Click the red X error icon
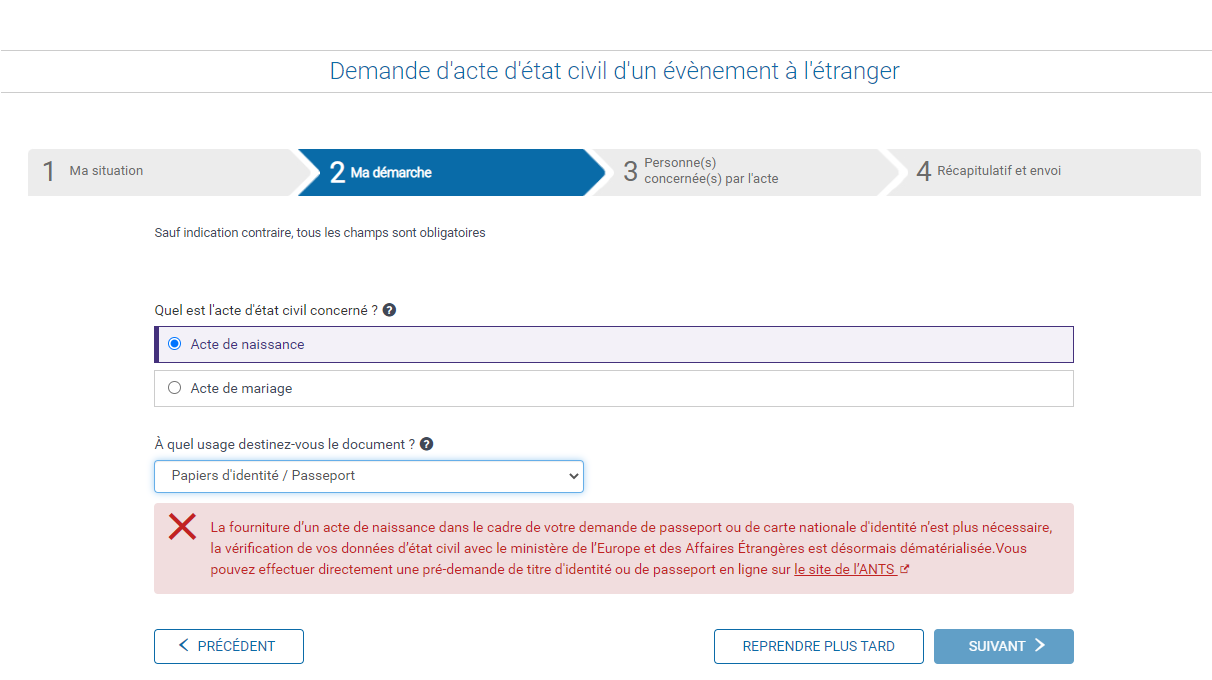The width and height of the screenshot is (1212, 680). click(x=182, y=527)
